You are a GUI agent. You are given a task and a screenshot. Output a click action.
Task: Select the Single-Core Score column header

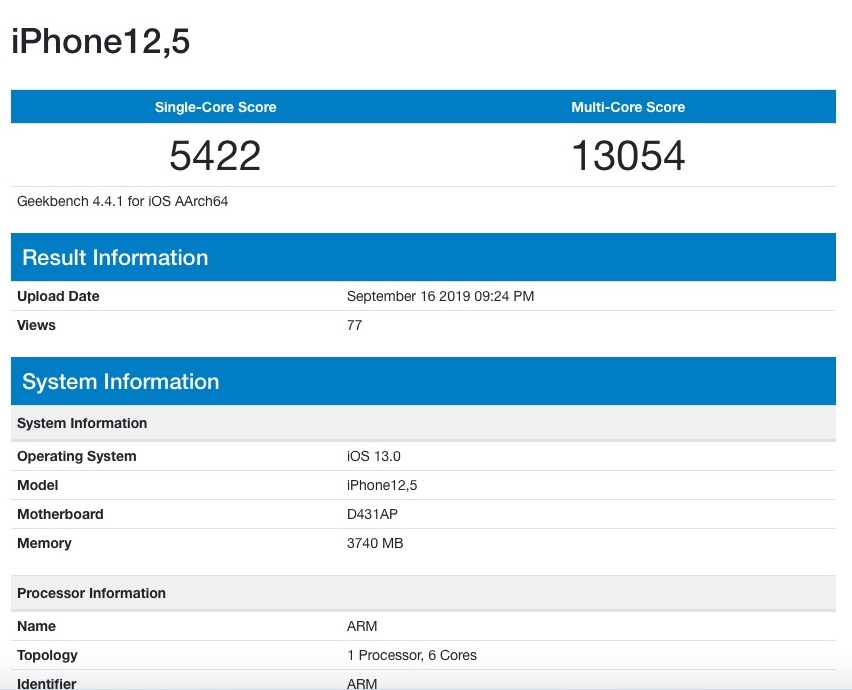[x=215, y=107]
